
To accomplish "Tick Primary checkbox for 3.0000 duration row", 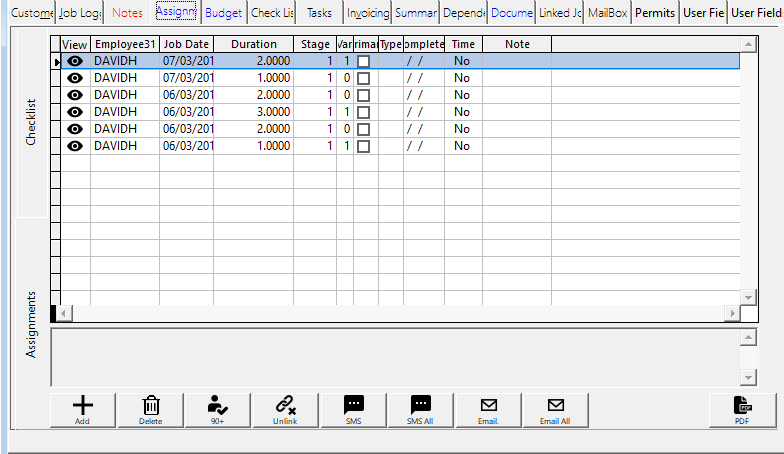I will coord(364,112).
